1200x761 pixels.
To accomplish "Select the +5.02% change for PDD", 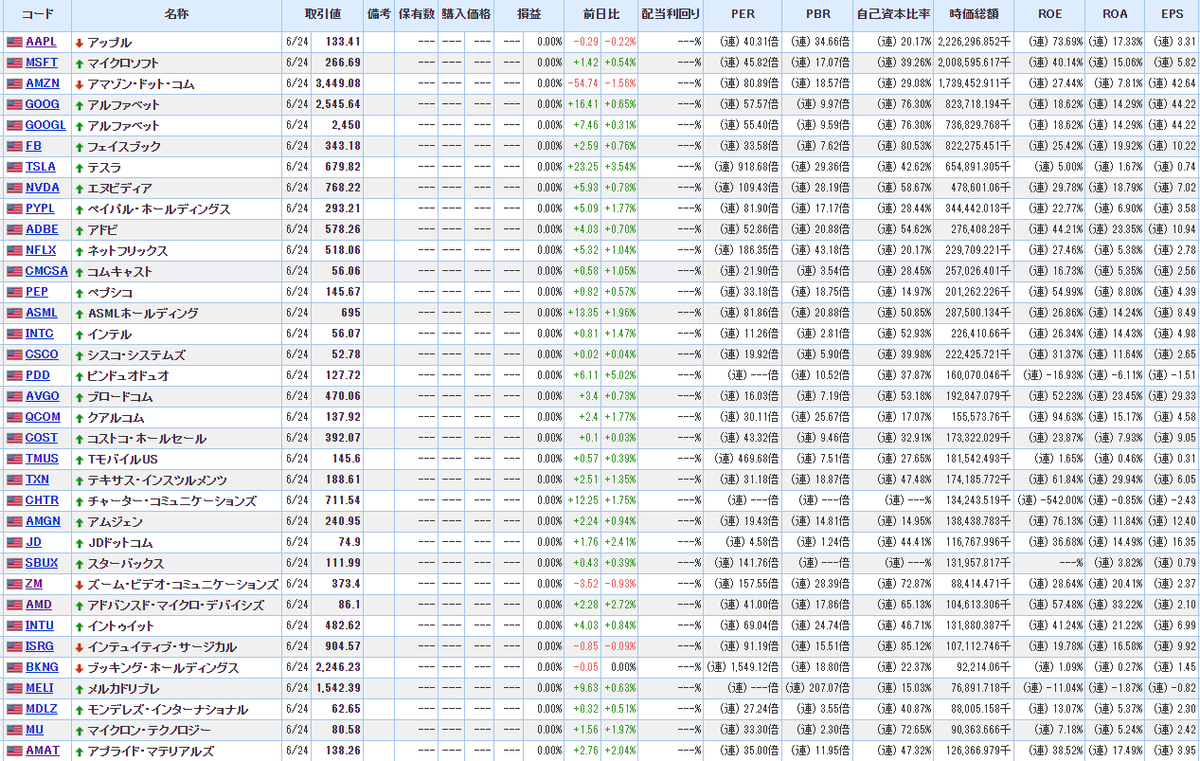I will [x=619, y=375].
